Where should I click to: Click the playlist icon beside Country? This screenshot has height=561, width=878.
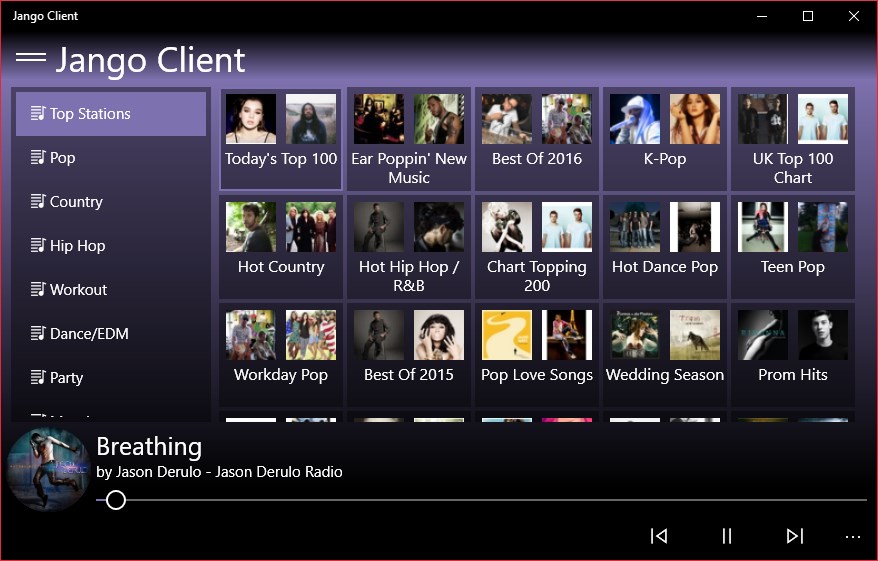[38, 201]
